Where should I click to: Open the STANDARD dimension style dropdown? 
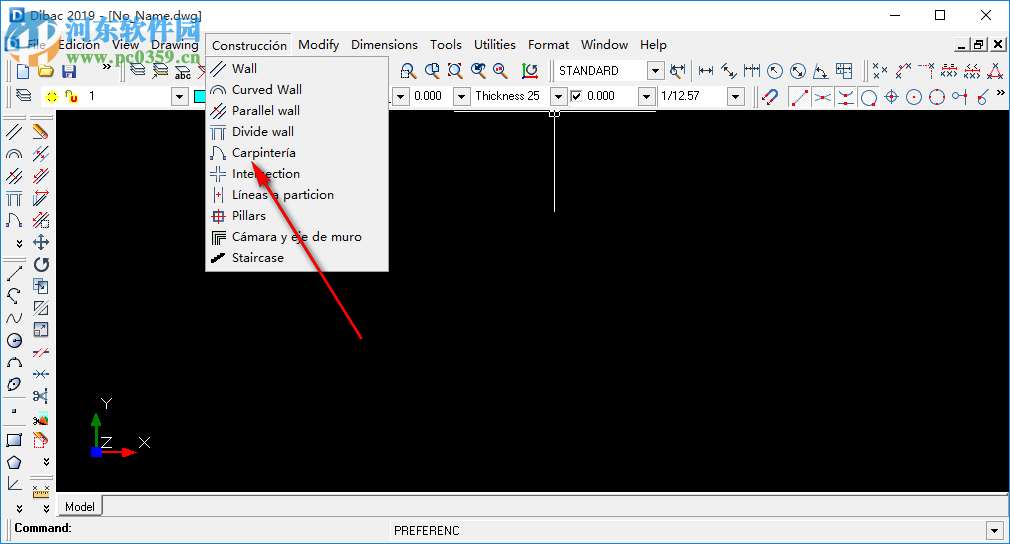[x=655, y=71]
